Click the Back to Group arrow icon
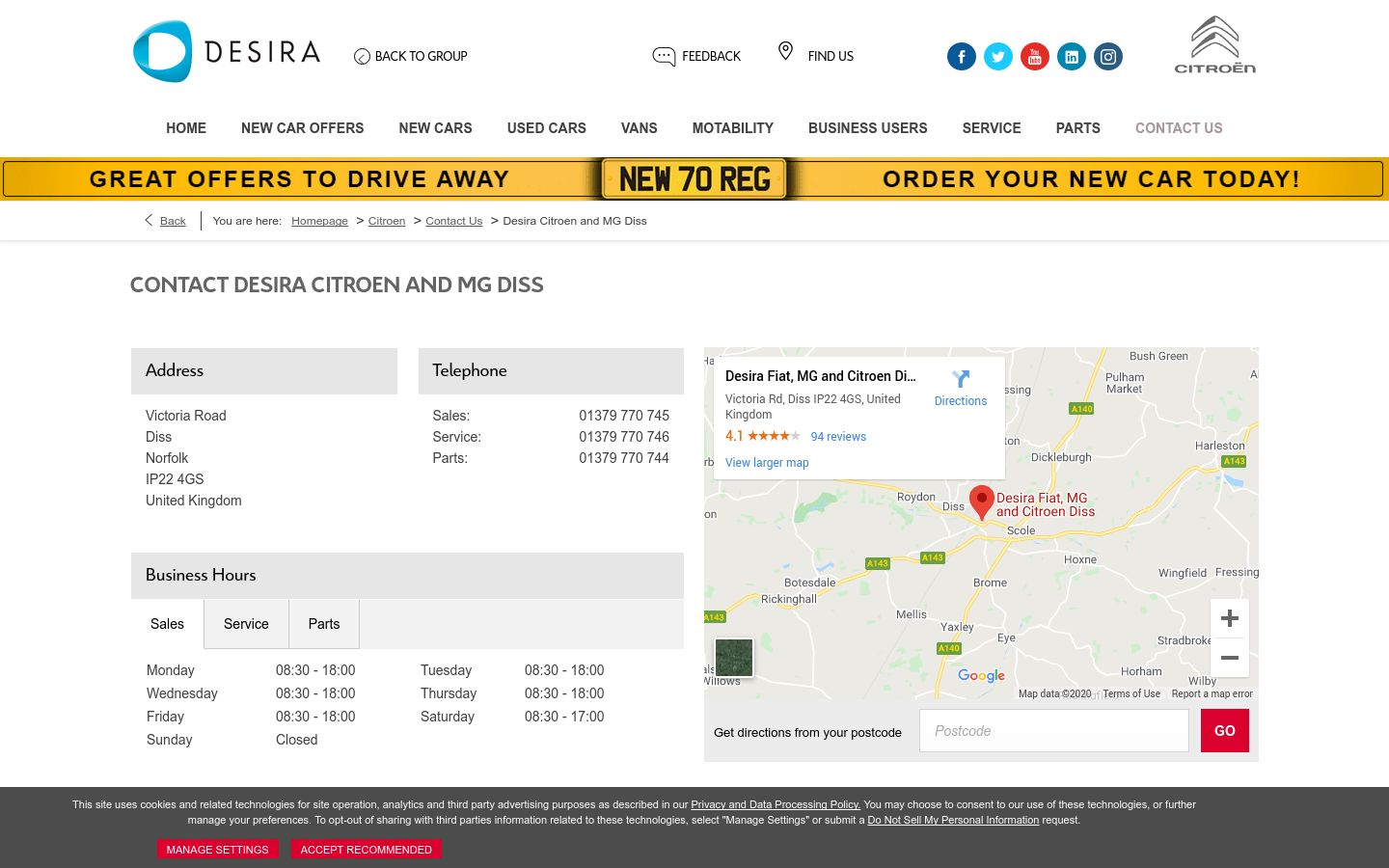The image size is (1389, 868). [362, 57]
